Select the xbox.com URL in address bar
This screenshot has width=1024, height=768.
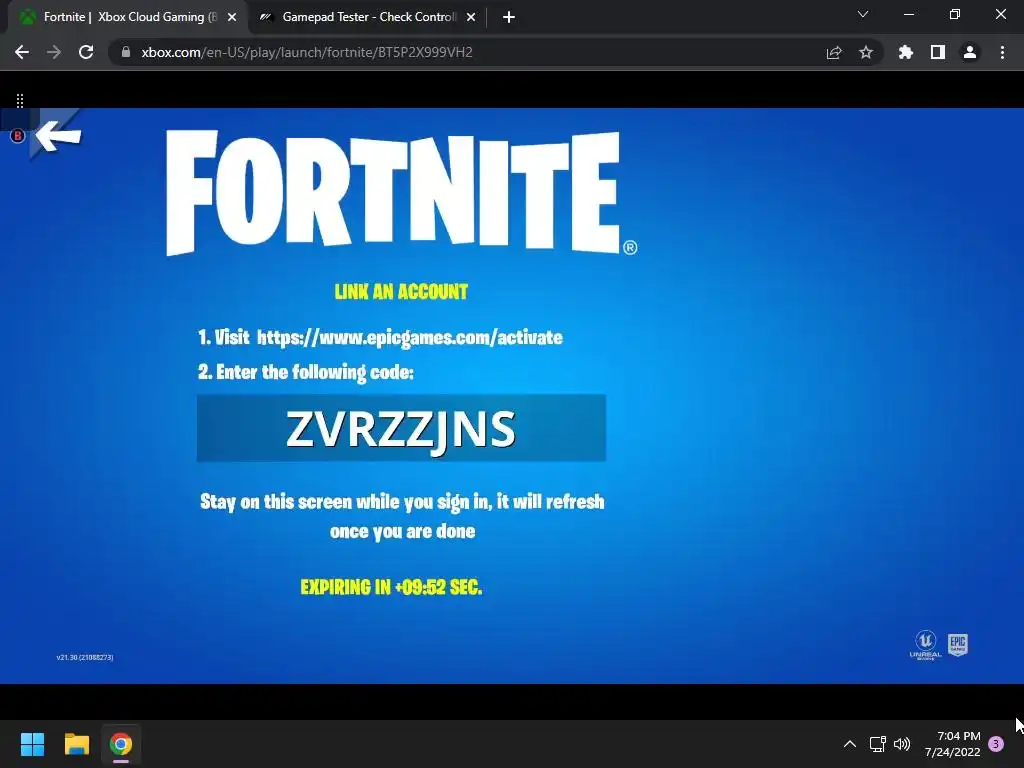307,52
